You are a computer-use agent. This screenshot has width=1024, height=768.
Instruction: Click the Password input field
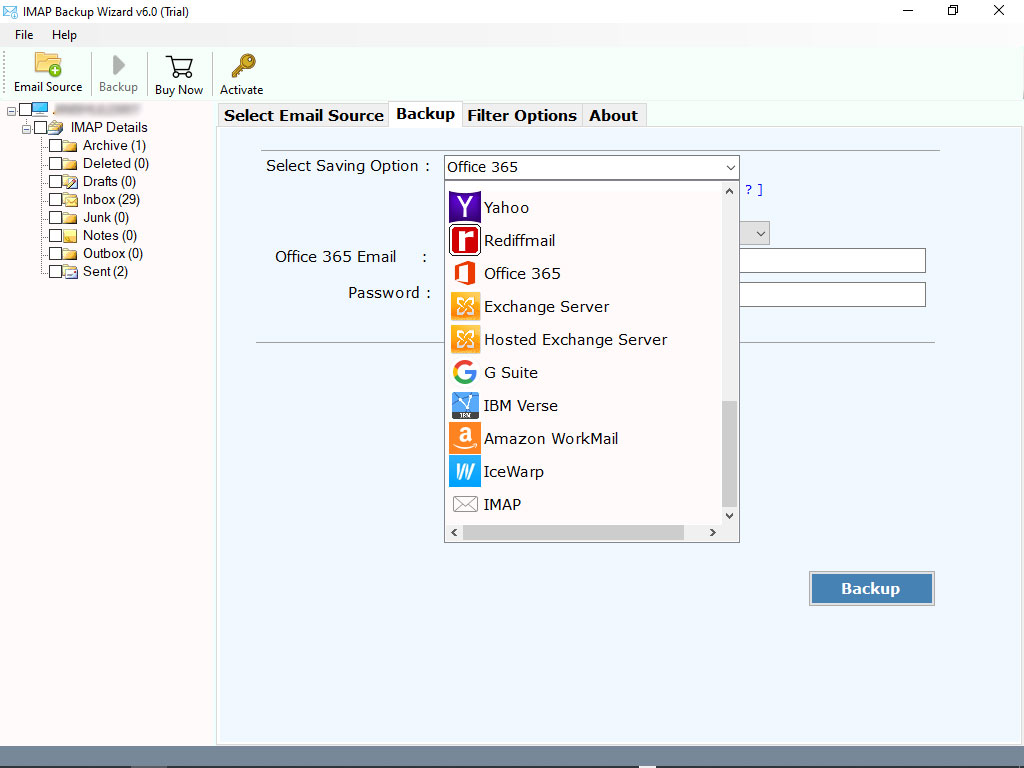coord(832,295)
